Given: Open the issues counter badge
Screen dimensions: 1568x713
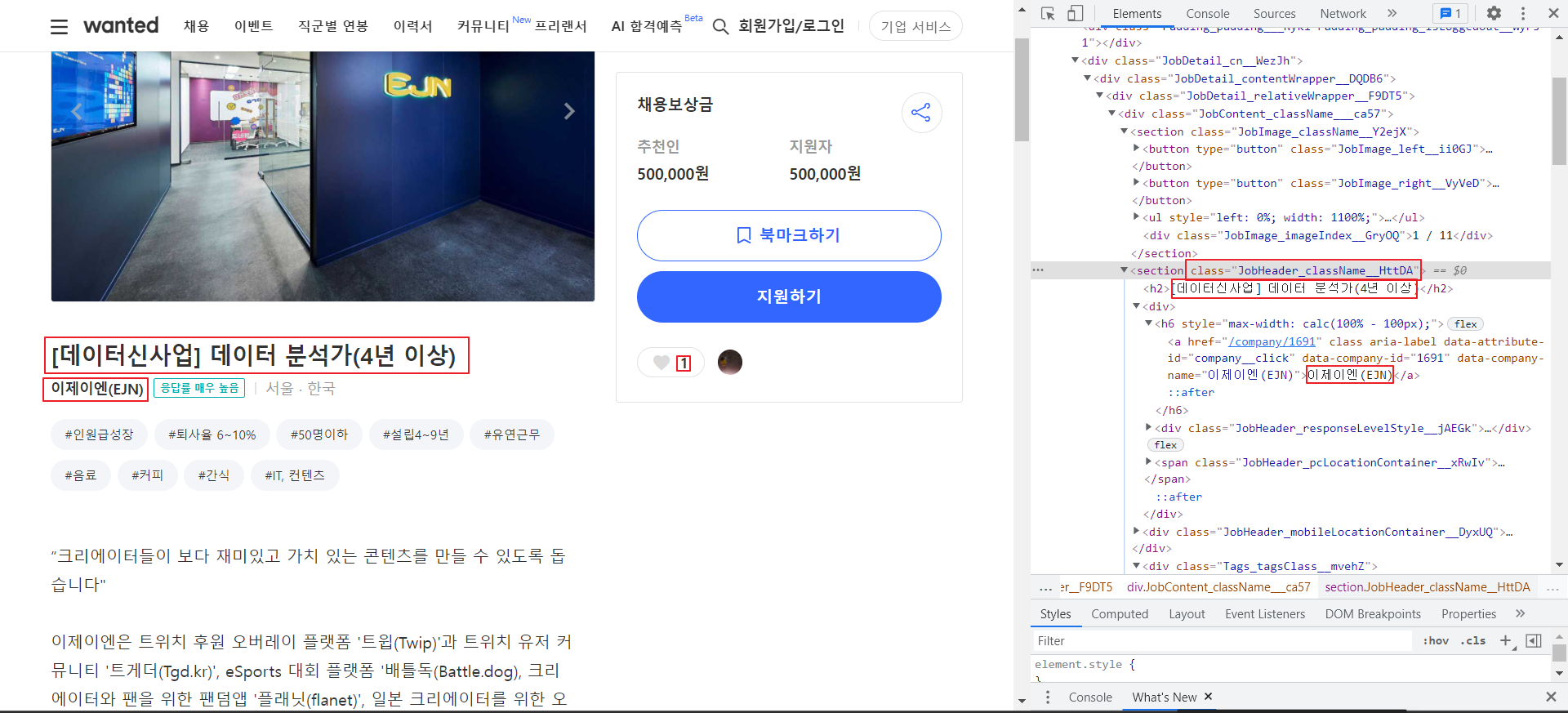Looking at the screenshot, I should 1450,13.
